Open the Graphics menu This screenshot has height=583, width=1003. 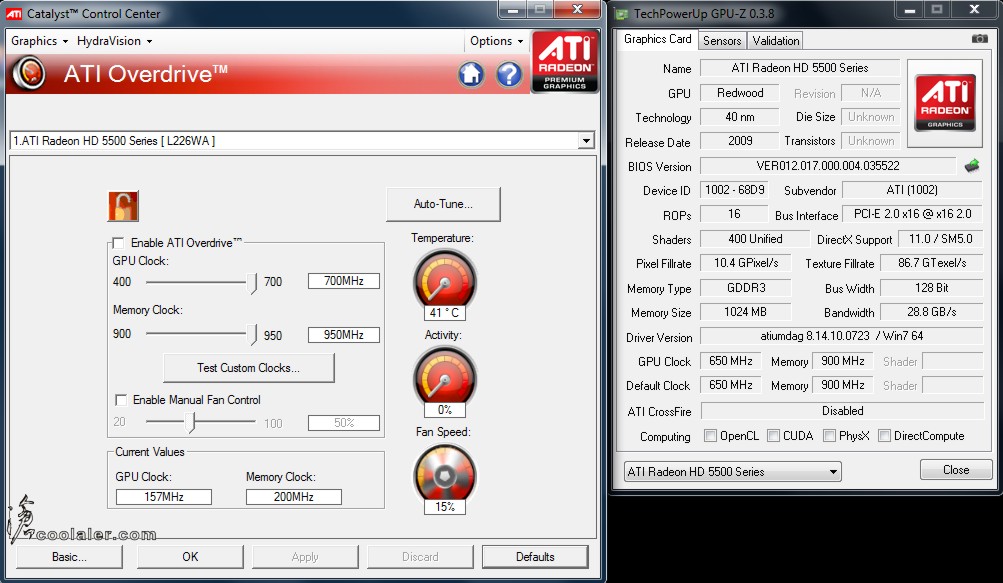coord(39,41)
